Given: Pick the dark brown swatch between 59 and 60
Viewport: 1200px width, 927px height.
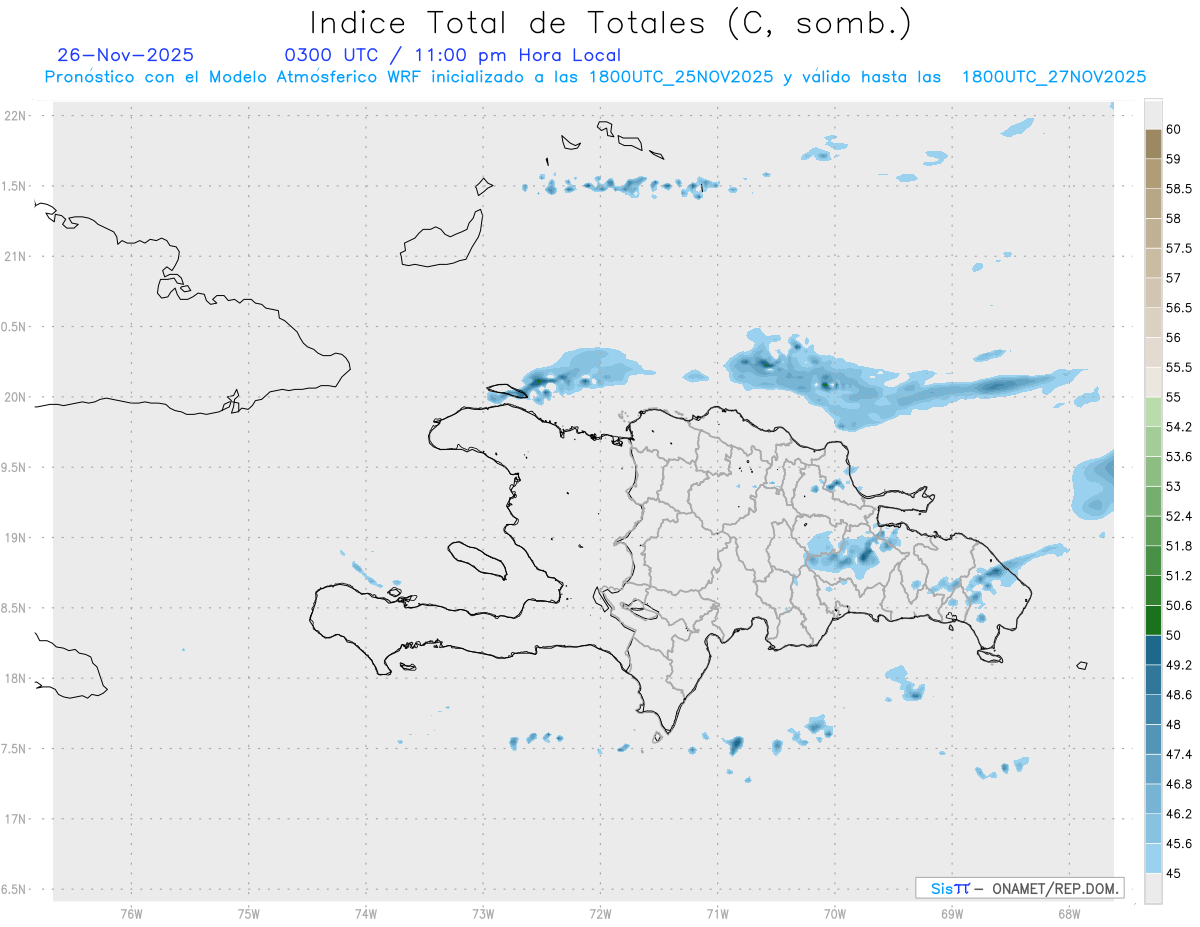Looking at the screenshot, I should coord(1153,144).
